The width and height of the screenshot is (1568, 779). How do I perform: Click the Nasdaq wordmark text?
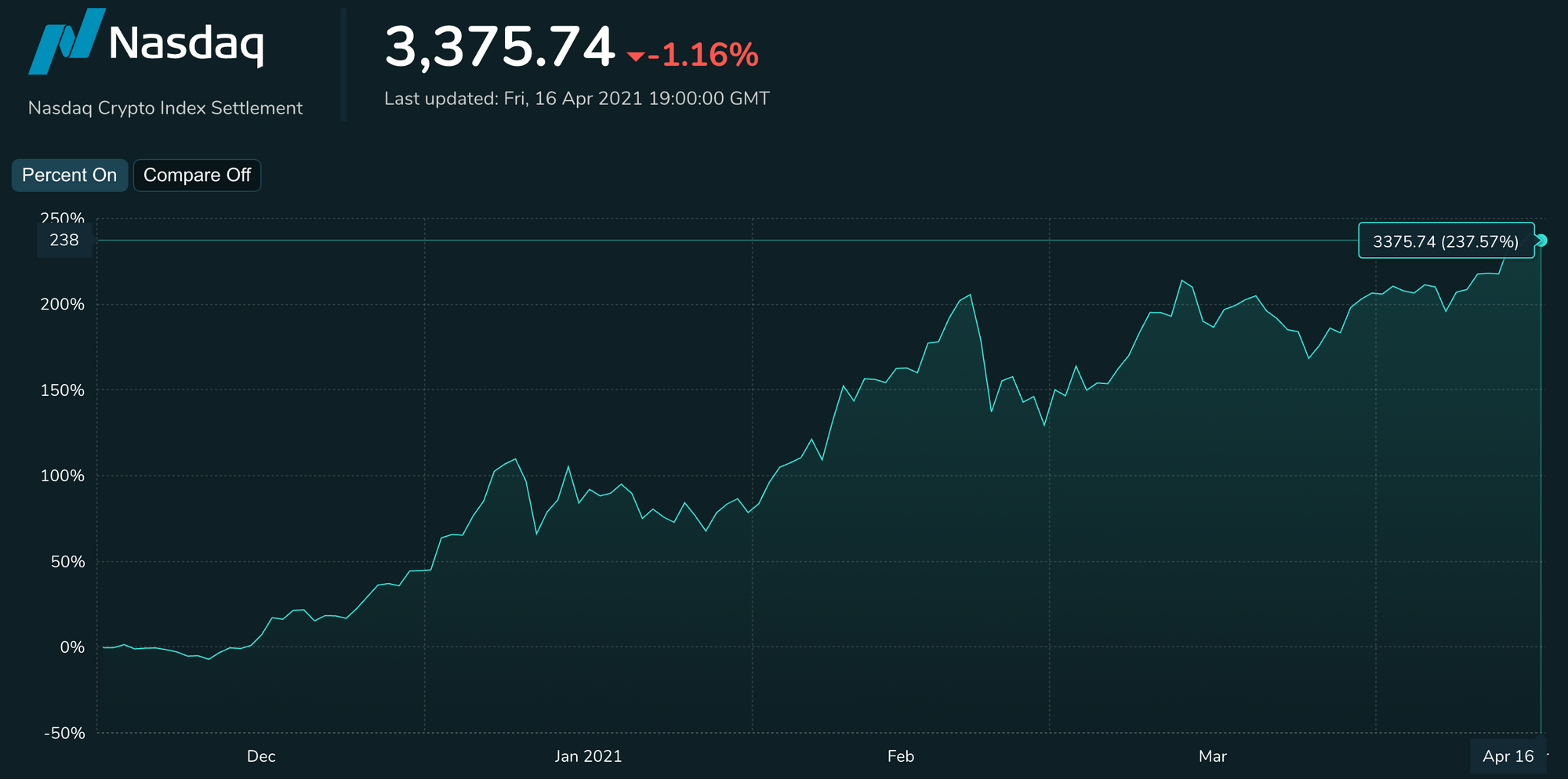tap(187, 44)
